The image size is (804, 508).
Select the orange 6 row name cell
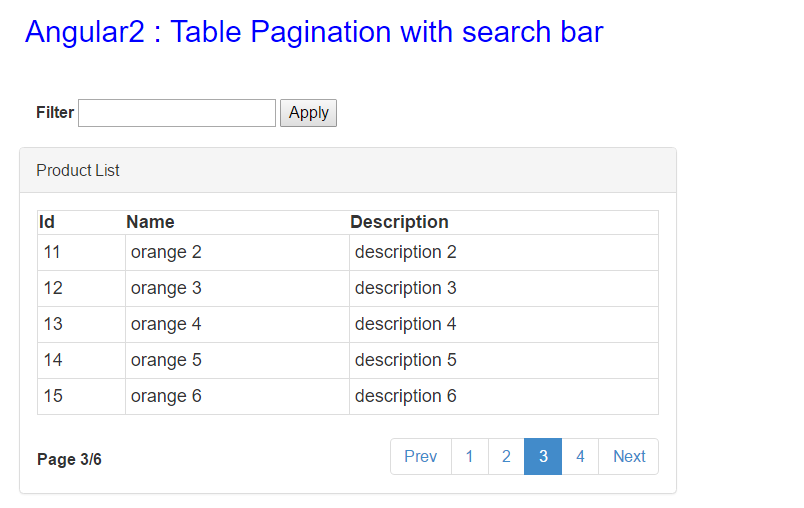pos(237,396)
